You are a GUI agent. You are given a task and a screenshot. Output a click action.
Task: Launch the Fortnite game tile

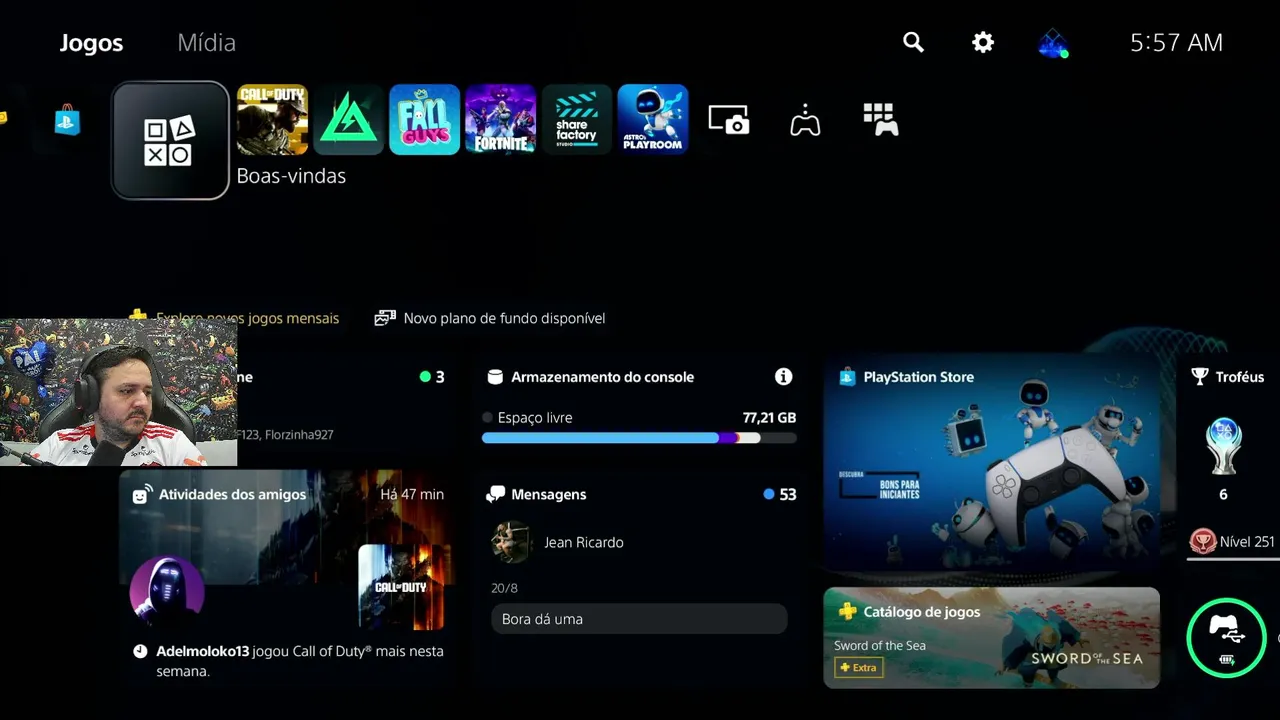[x=500, y=120]
